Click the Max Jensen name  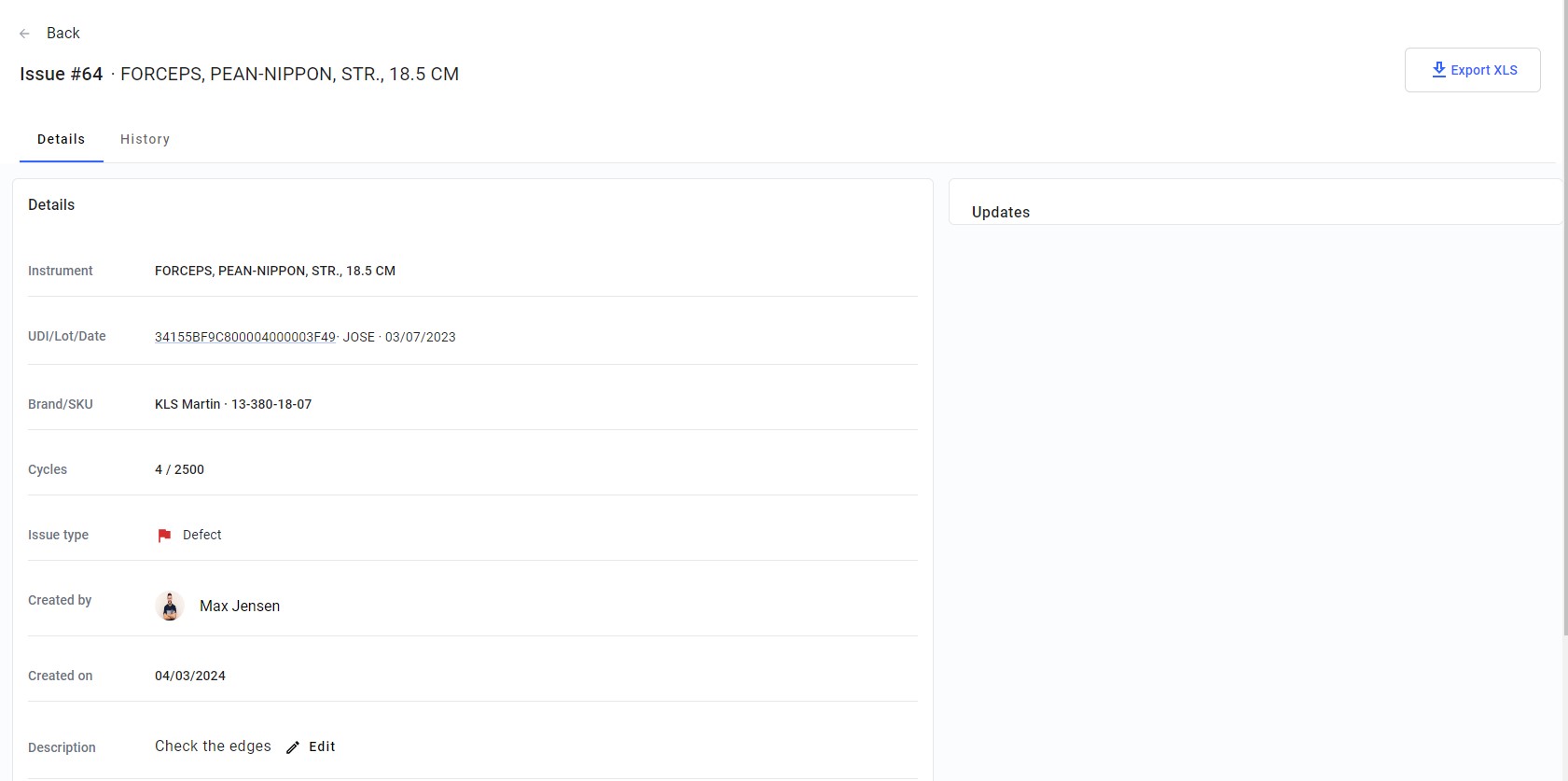(240, 607)
